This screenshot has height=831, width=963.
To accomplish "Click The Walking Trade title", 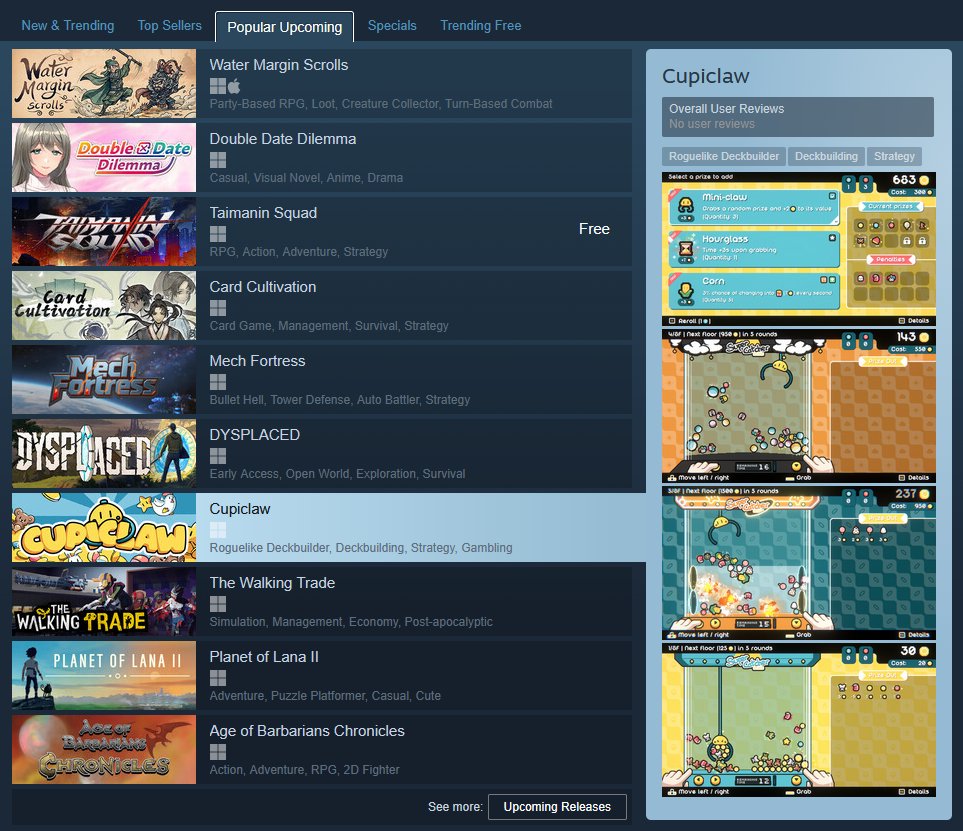I will pos(272,583).
